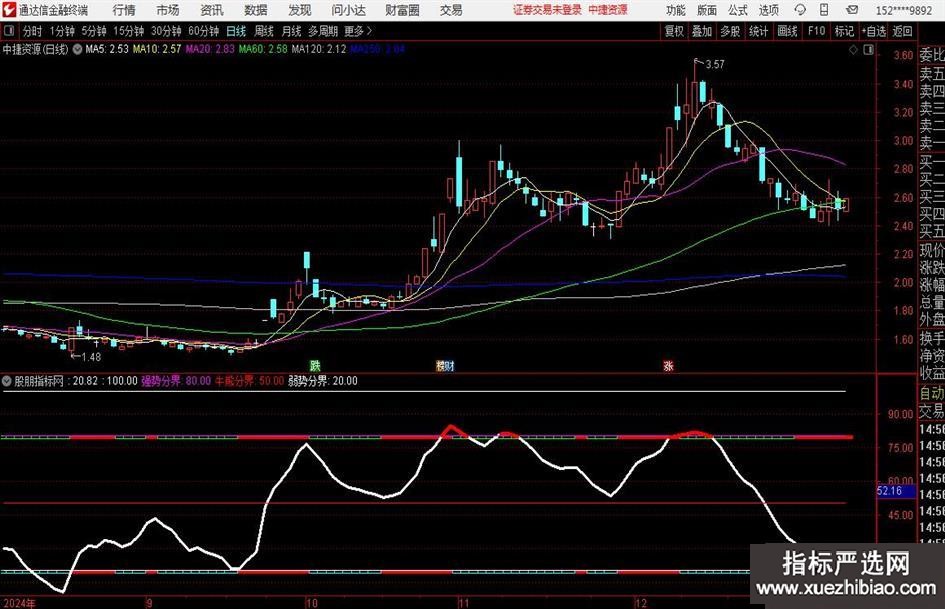Click the 复权 adjustment button
945x609 pixels.
pos(674,31)
